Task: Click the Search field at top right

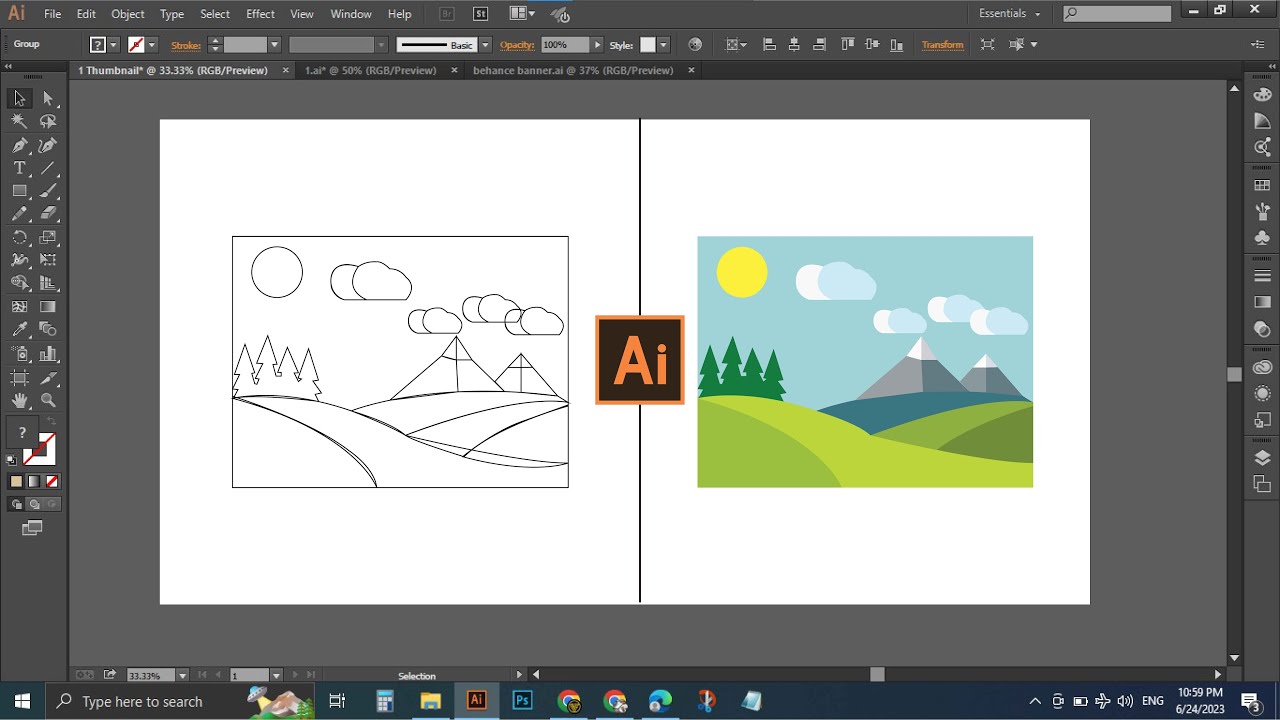Action: [1116, 14]
